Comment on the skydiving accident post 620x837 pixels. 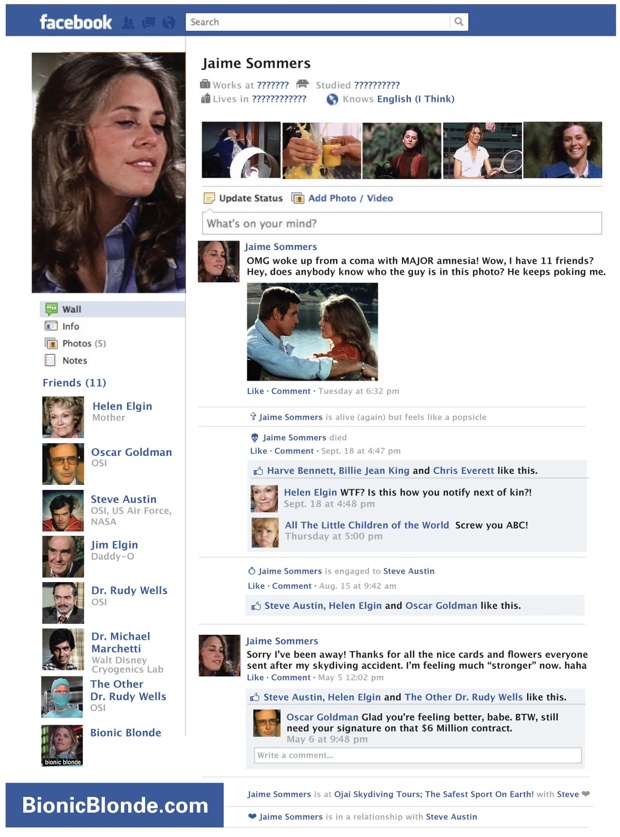pyautogui.click(x=291, y=677)
